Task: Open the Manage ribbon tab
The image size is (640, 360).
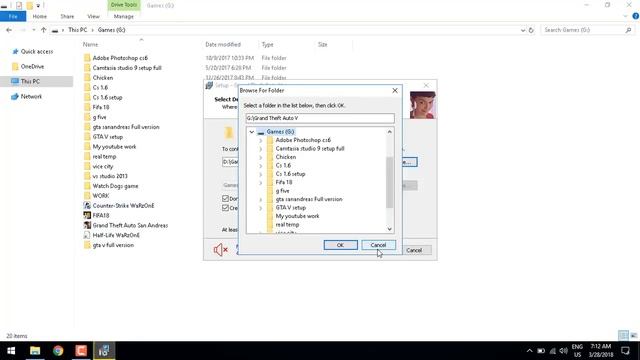Action: coord(124,16)
